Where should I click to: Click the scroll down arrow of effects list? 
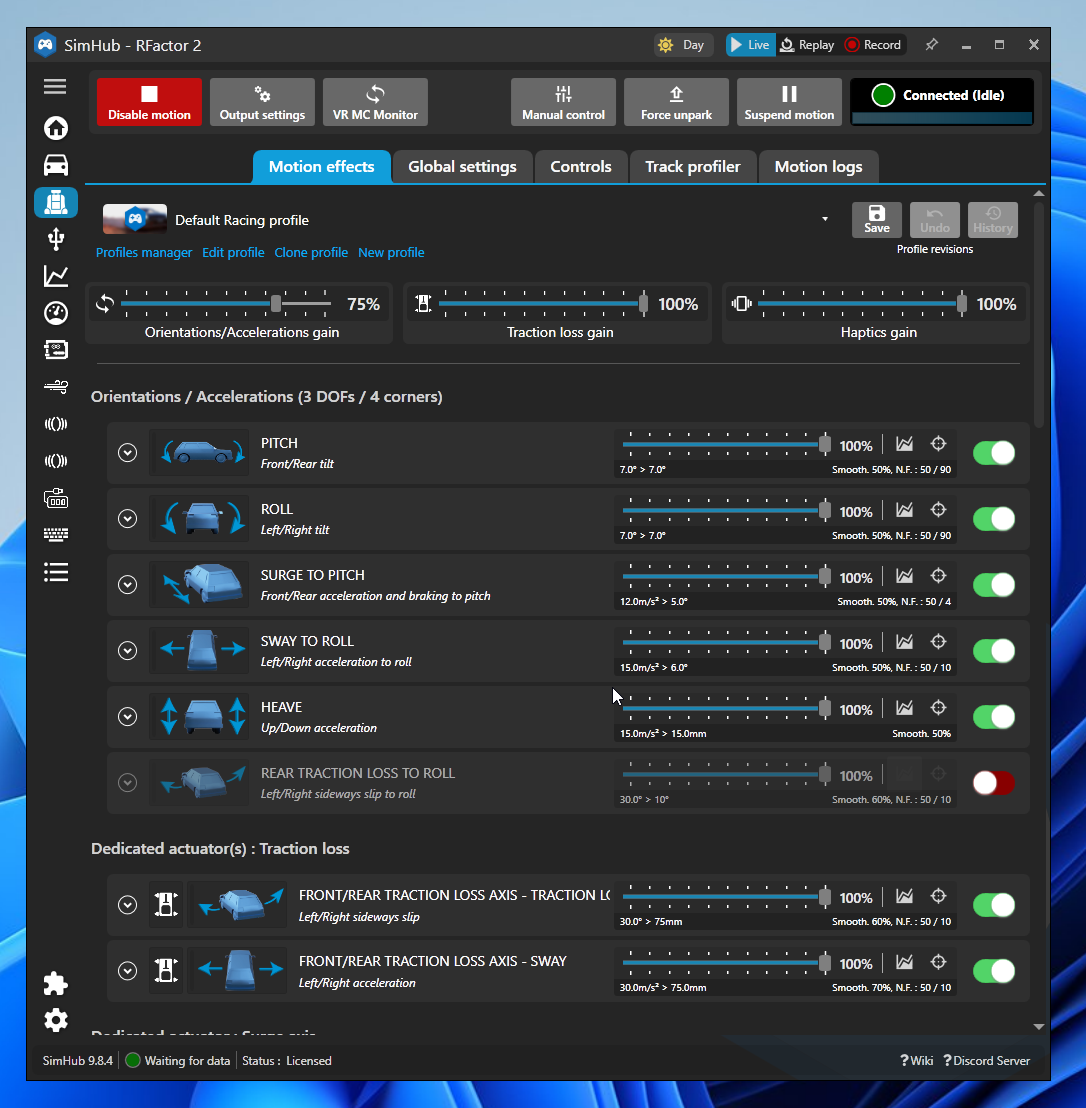(1039, 1027)
